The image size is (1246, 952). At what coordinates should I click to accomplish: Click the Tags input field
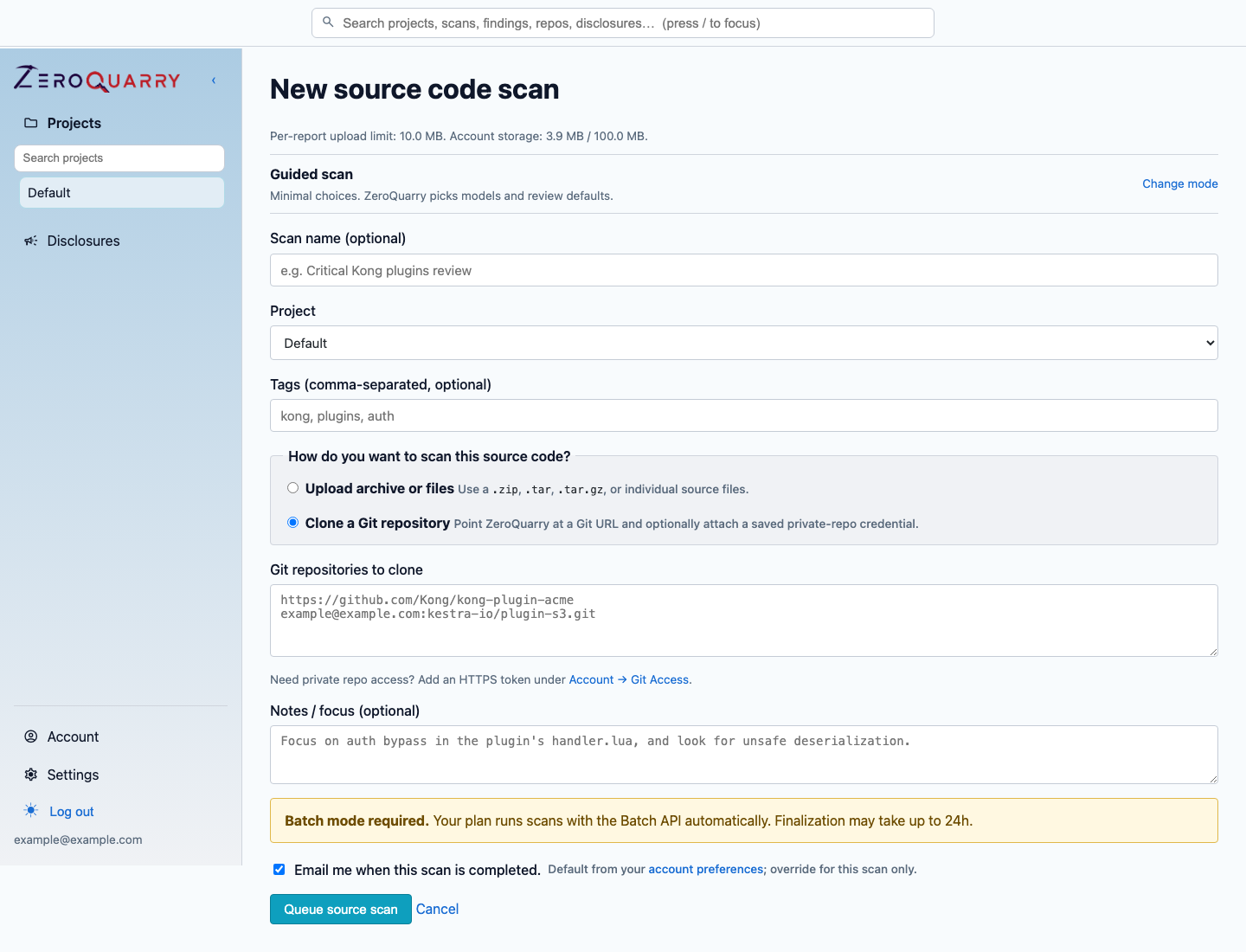point(744,415)
